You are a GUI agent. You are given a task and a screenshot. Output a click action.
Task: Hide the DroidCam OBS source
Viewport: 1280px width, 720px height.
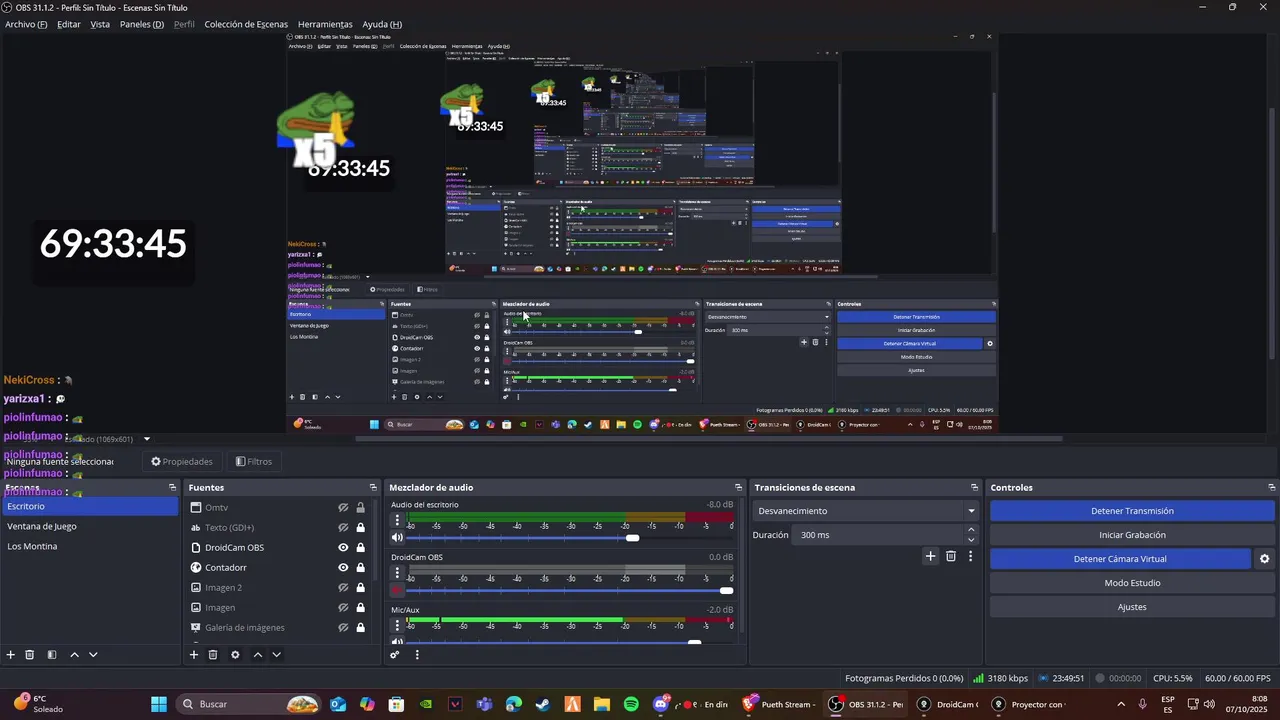[343, 548]
